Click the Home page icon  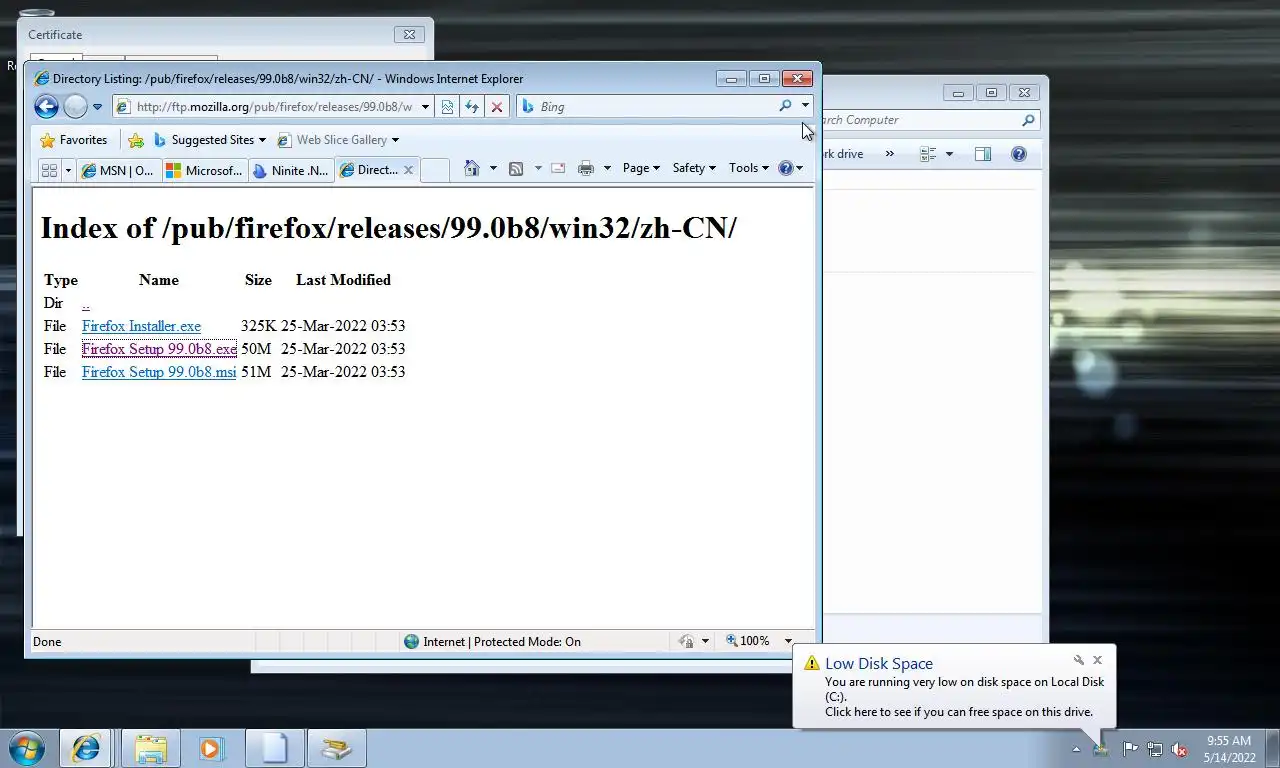coord(472,168)
